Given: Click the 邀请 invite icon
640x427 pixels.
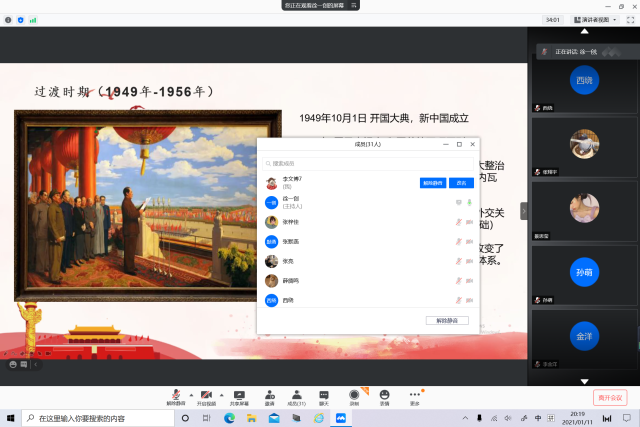Looking at the screenshot, I should pos(269,394).
